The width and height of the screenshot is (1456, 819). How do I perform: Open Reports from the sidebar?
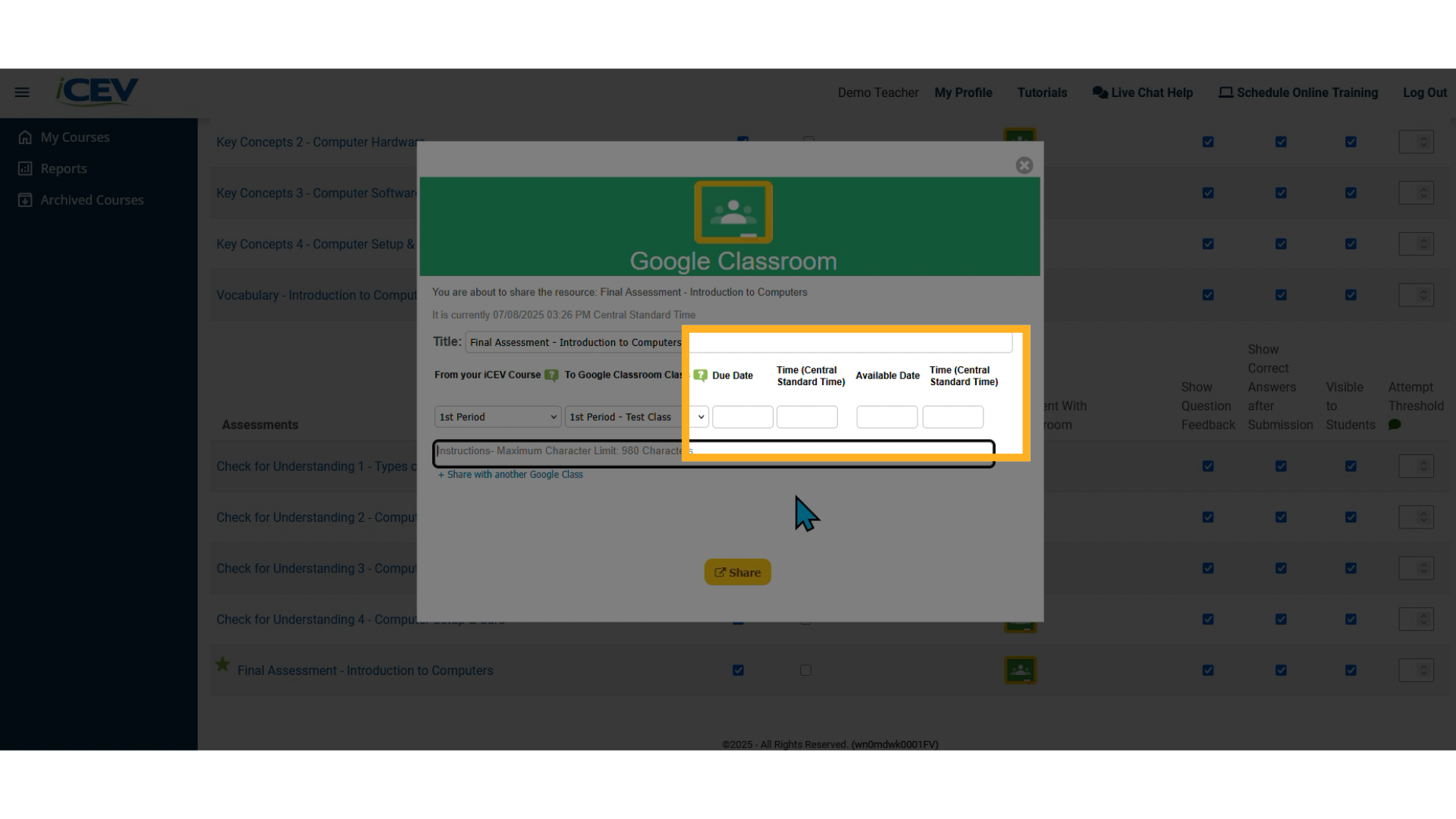[53, 168]
